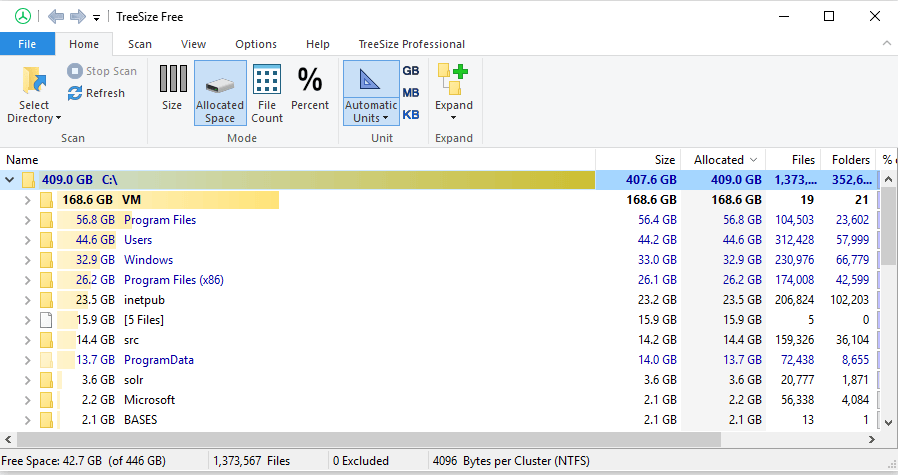898x475 pixels.
Task: Switch to the Home ribbon tab
Action: click(x=84, y=44)
